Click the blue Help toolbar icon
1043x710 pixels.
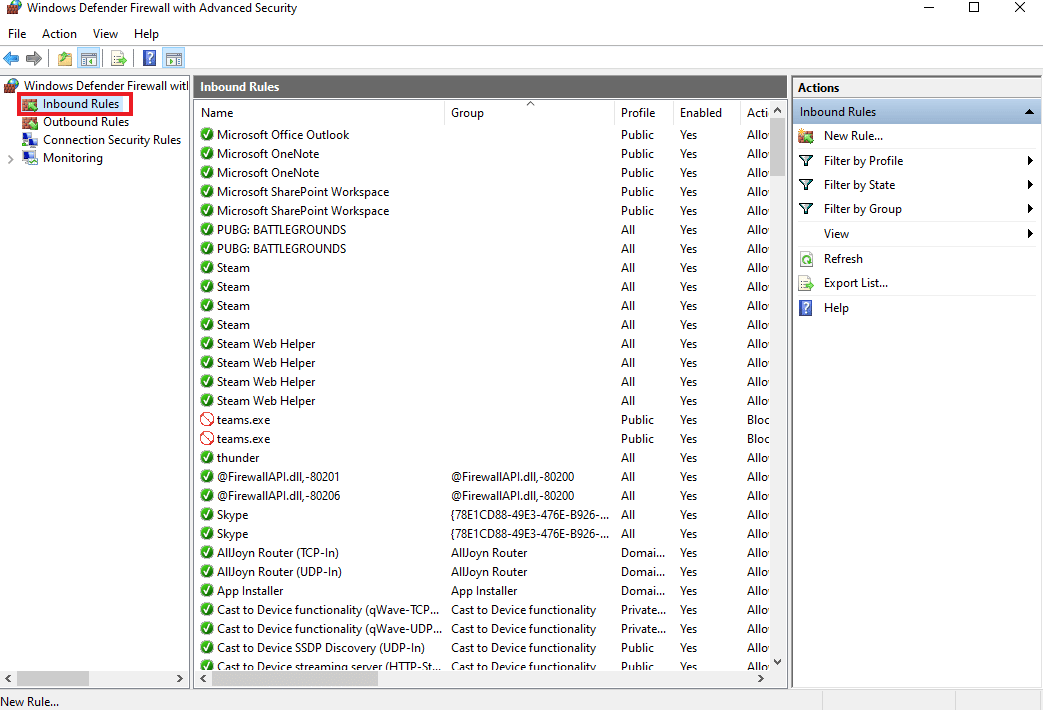pyautogui.click(x=150, y=59)
